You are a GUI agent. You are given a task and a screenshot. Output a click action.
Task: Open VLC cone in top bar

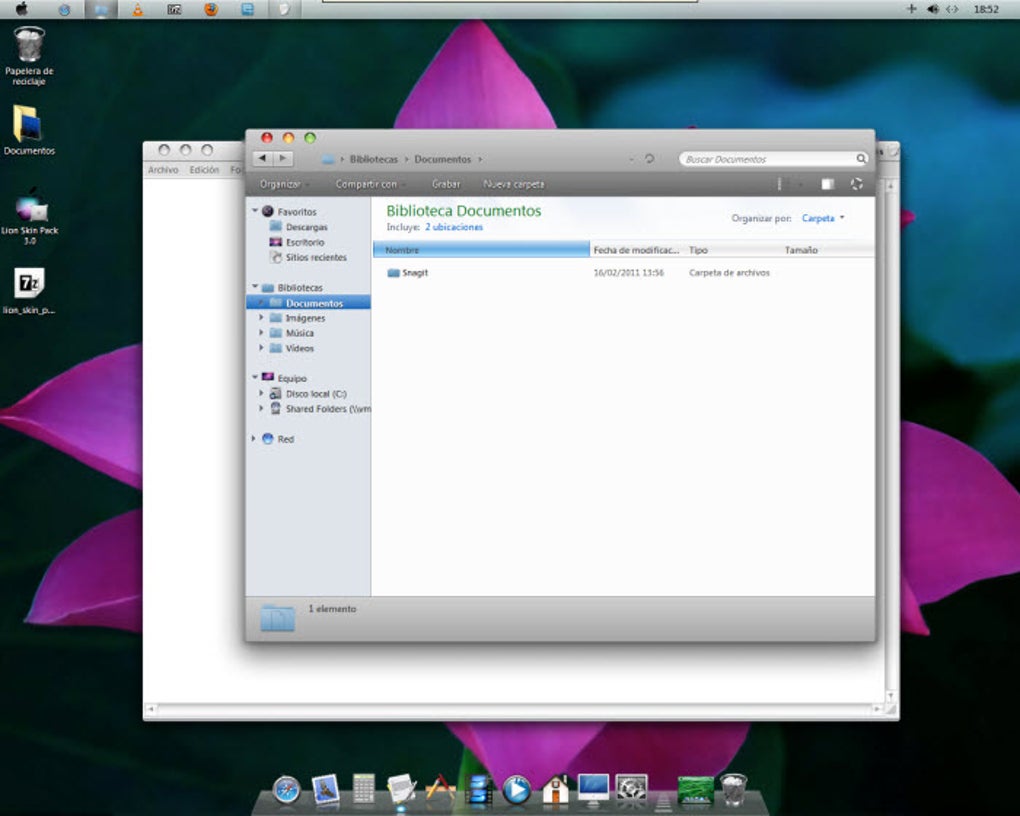tap(137, 9)
